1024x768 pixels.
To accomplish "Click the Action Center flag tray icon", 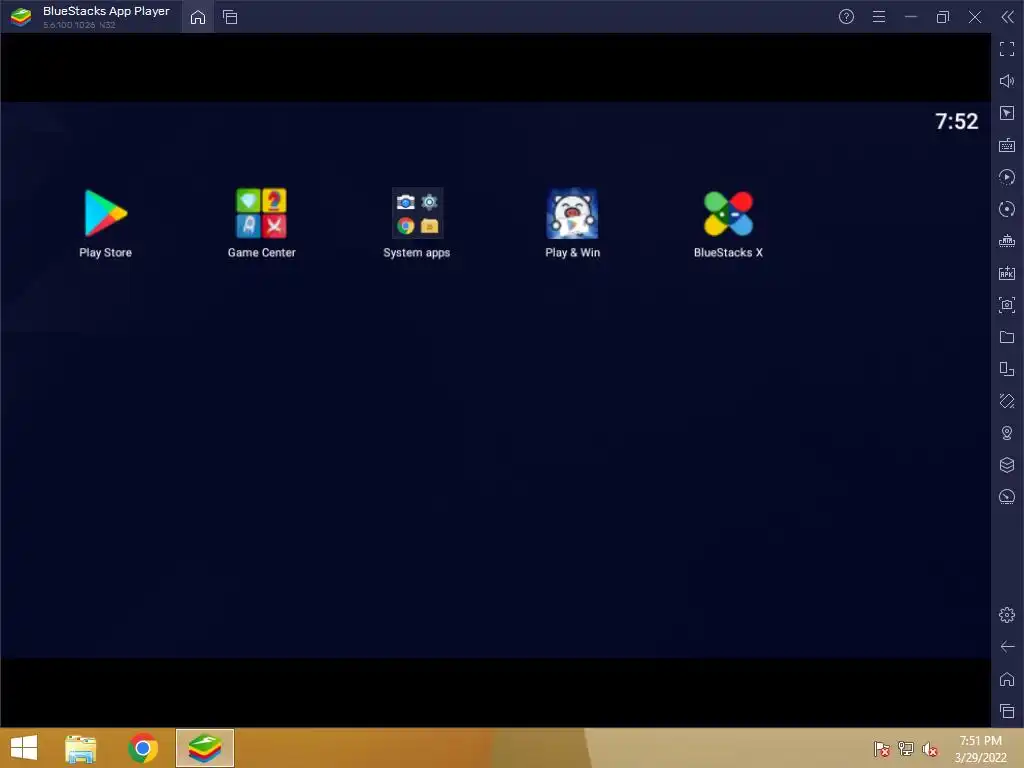I will 882,749.
